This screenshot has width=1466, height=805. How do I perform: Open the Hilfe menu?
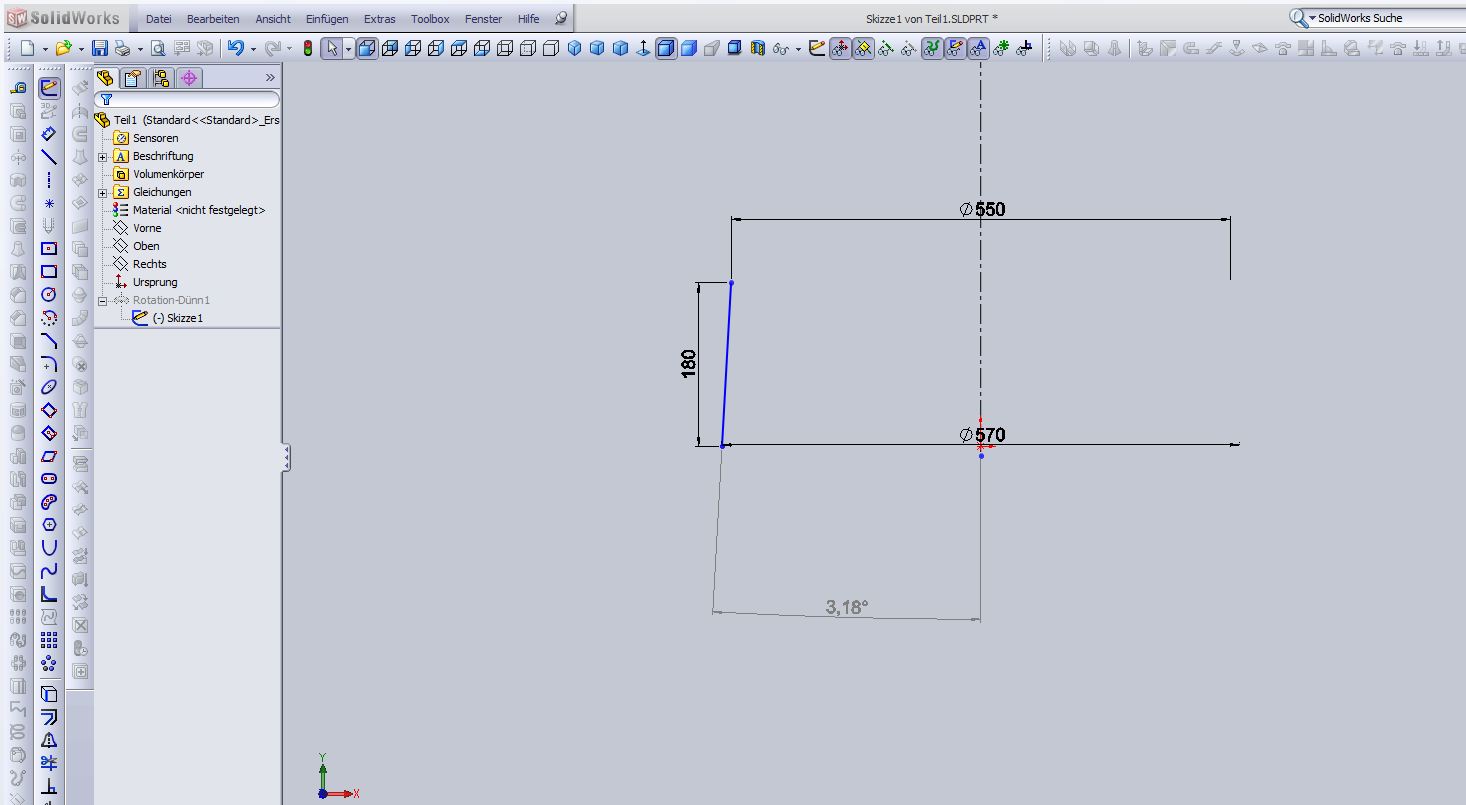point(528,19)
